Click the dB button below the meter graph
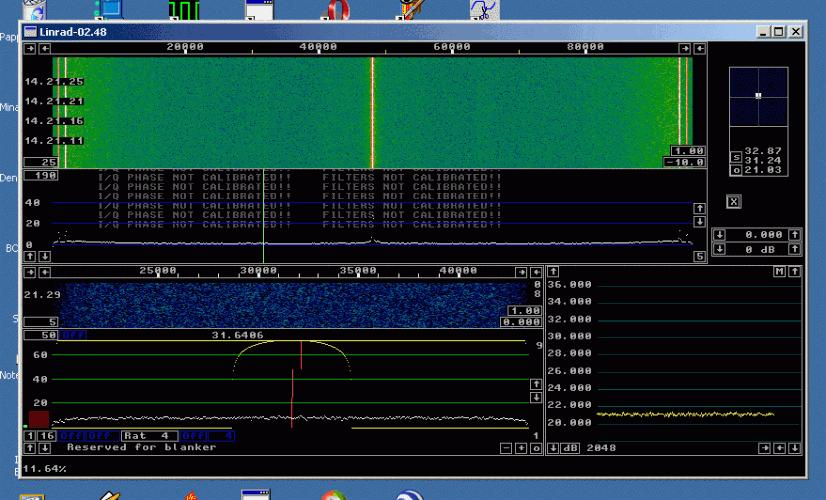 tap(572, 448)
